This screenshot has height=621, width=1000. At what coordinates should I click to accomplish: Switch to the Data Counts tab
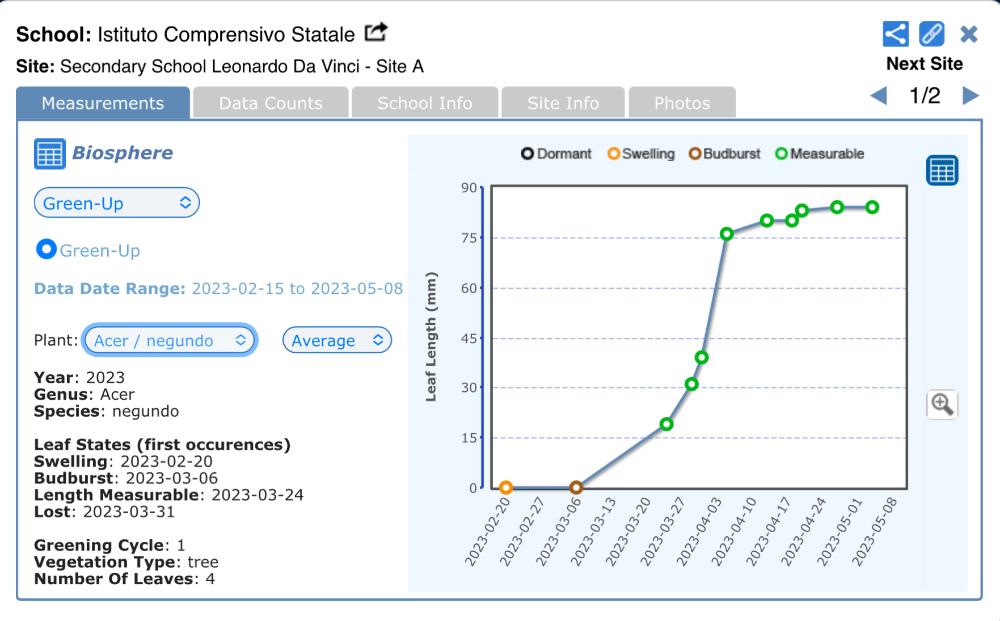(x=270, y=103)
